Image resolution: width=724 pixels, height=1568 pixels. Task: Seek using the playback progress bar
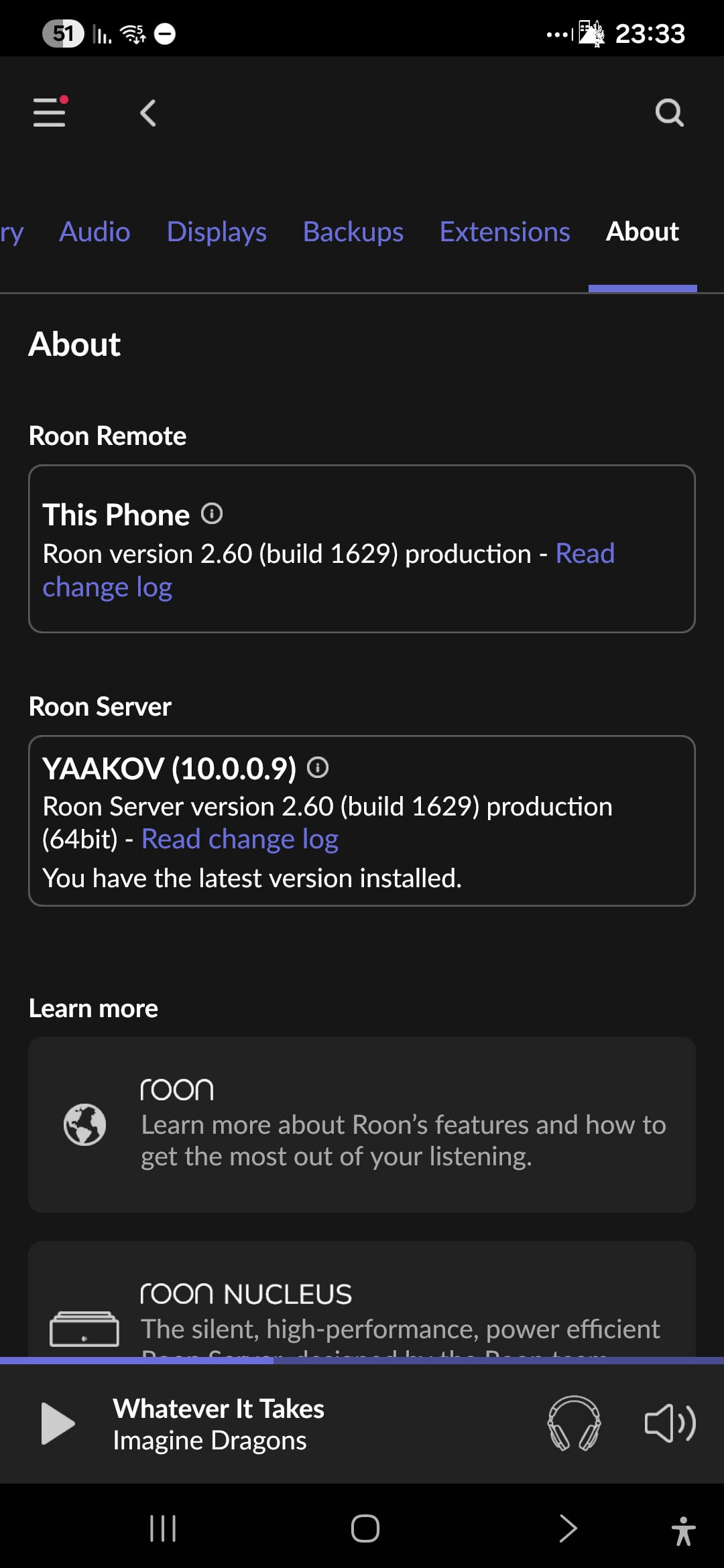[x=362, y=1360]
